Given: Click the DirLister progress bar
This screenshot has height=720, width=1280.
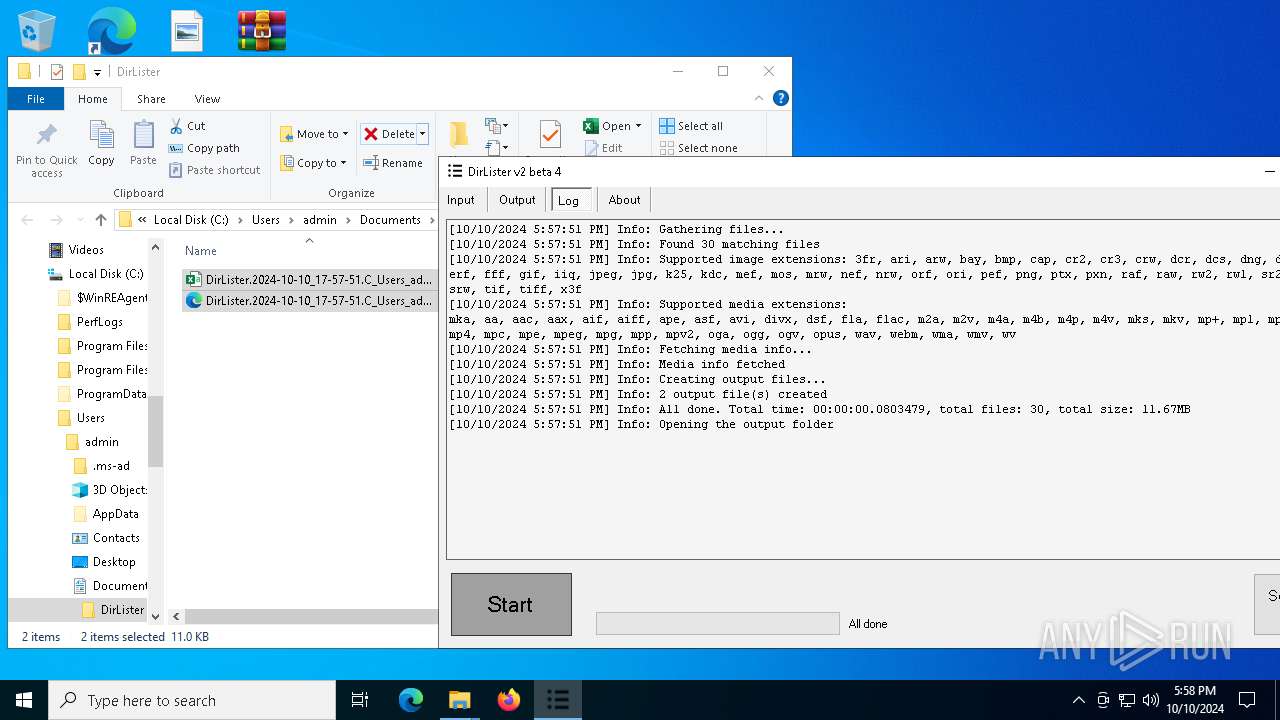Looking at the screenshot, I should 718,624.
